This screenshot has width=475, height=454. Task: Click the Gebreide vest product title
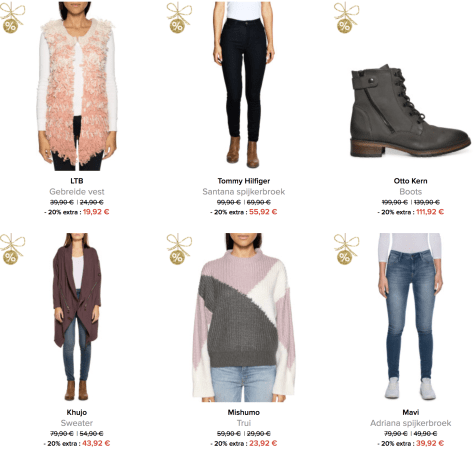point(77,192)
